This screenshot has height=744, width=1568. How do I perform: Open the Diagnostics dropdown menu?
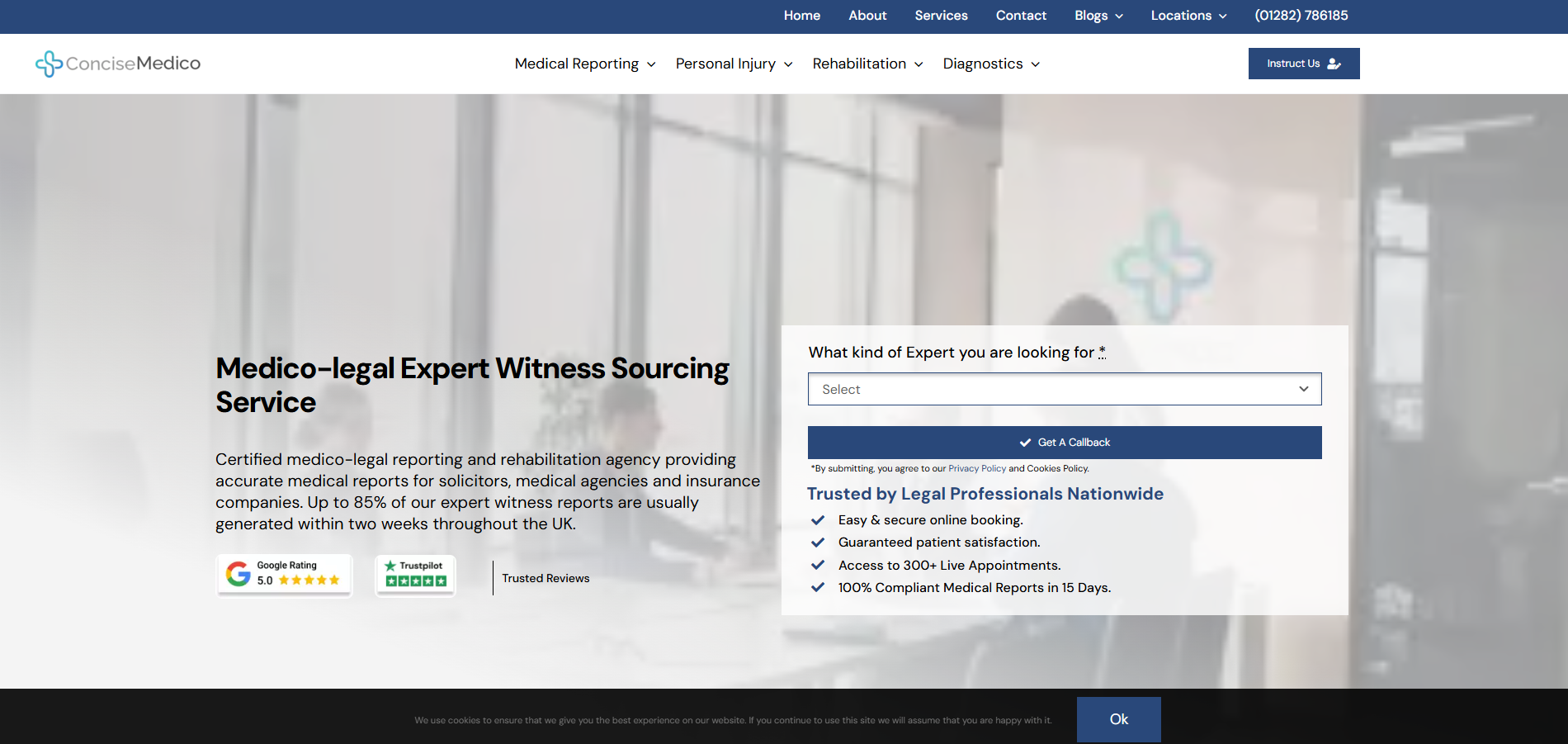tap(991, 64)
